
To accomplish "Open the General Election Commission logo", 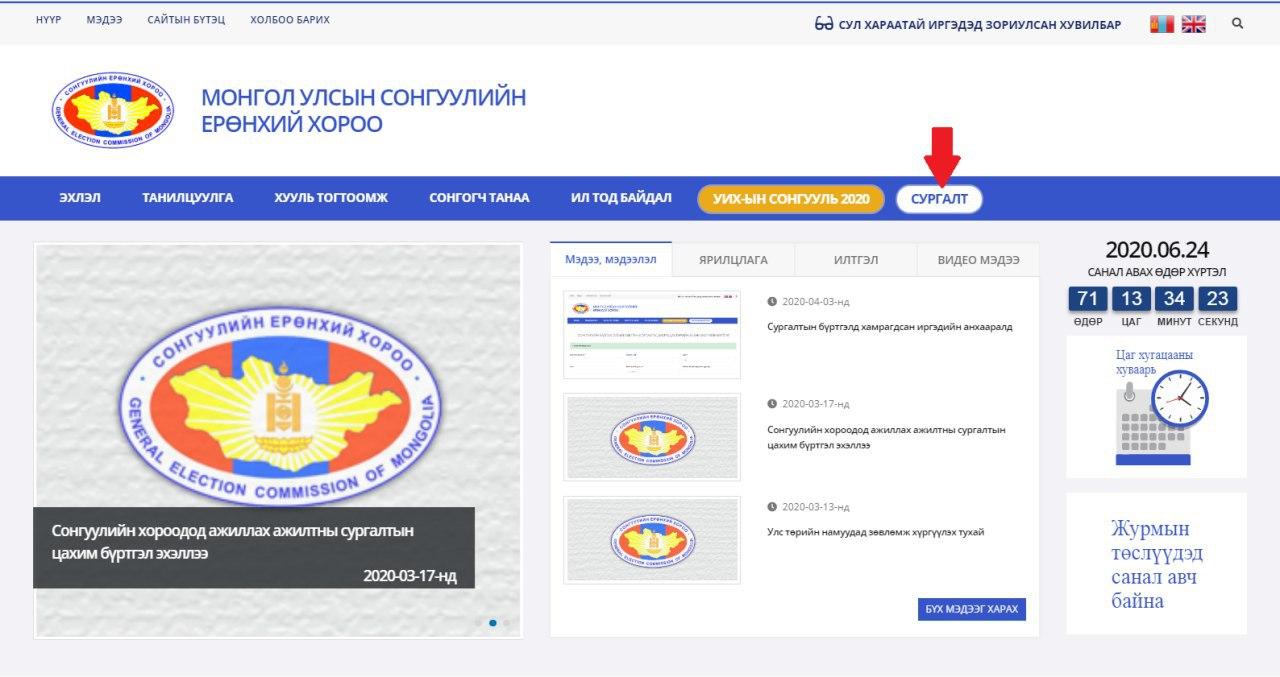I will (113, 111).
